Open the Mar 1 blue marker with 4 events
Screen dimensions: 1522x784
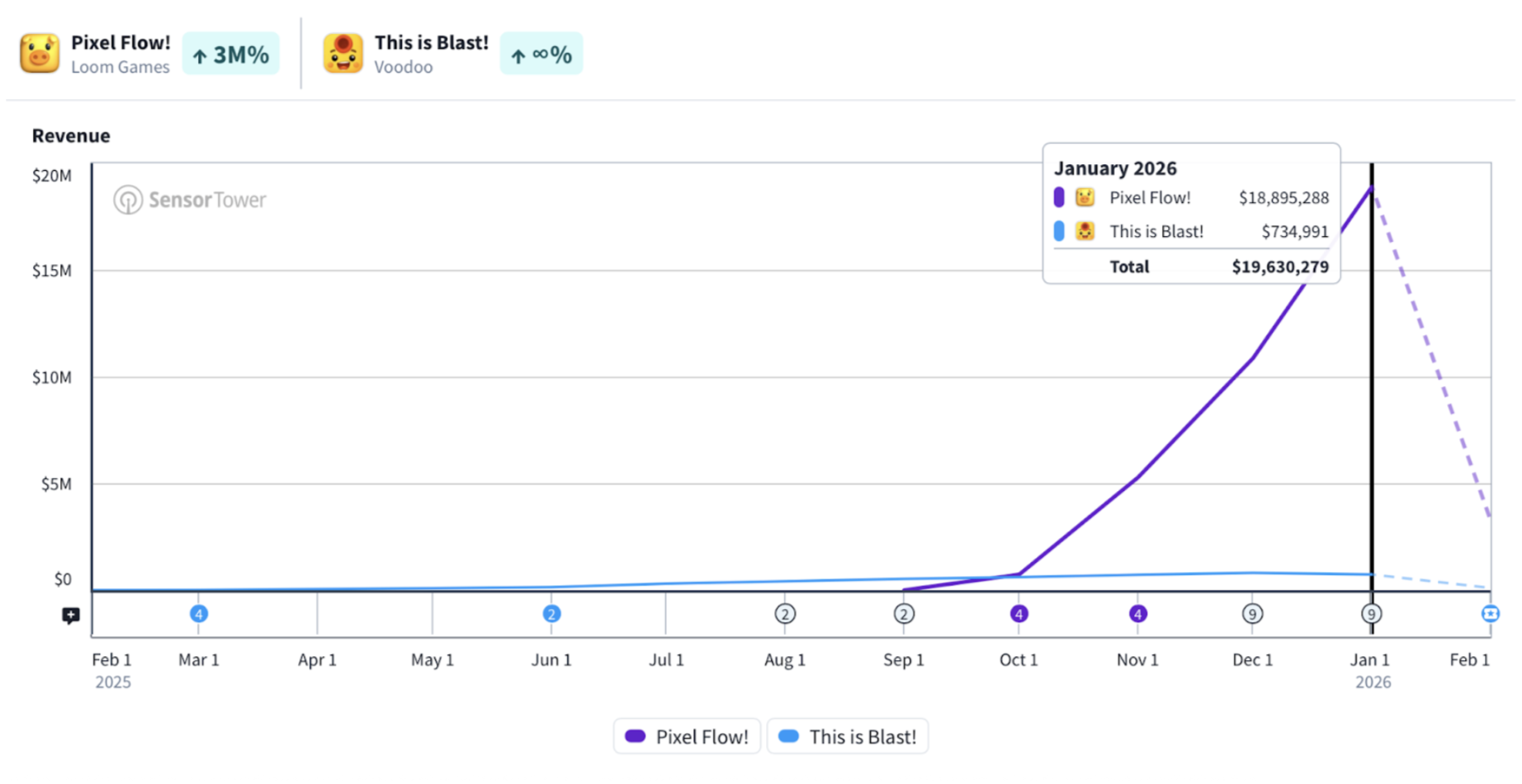[199, 614]
